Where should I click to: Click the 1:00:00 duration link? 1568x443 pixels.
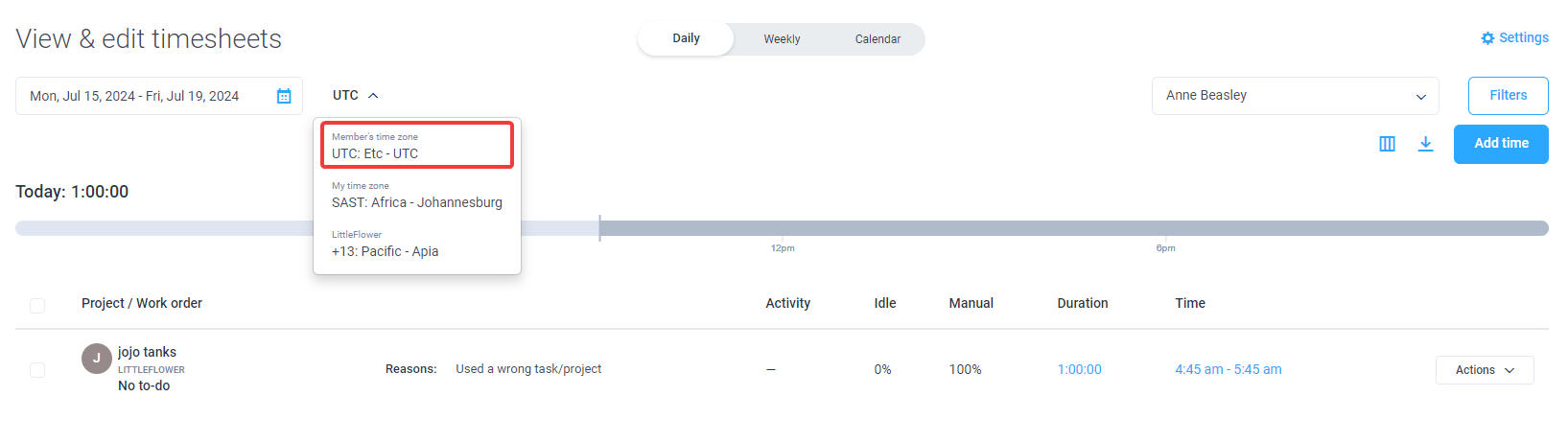pos(1079,369)
